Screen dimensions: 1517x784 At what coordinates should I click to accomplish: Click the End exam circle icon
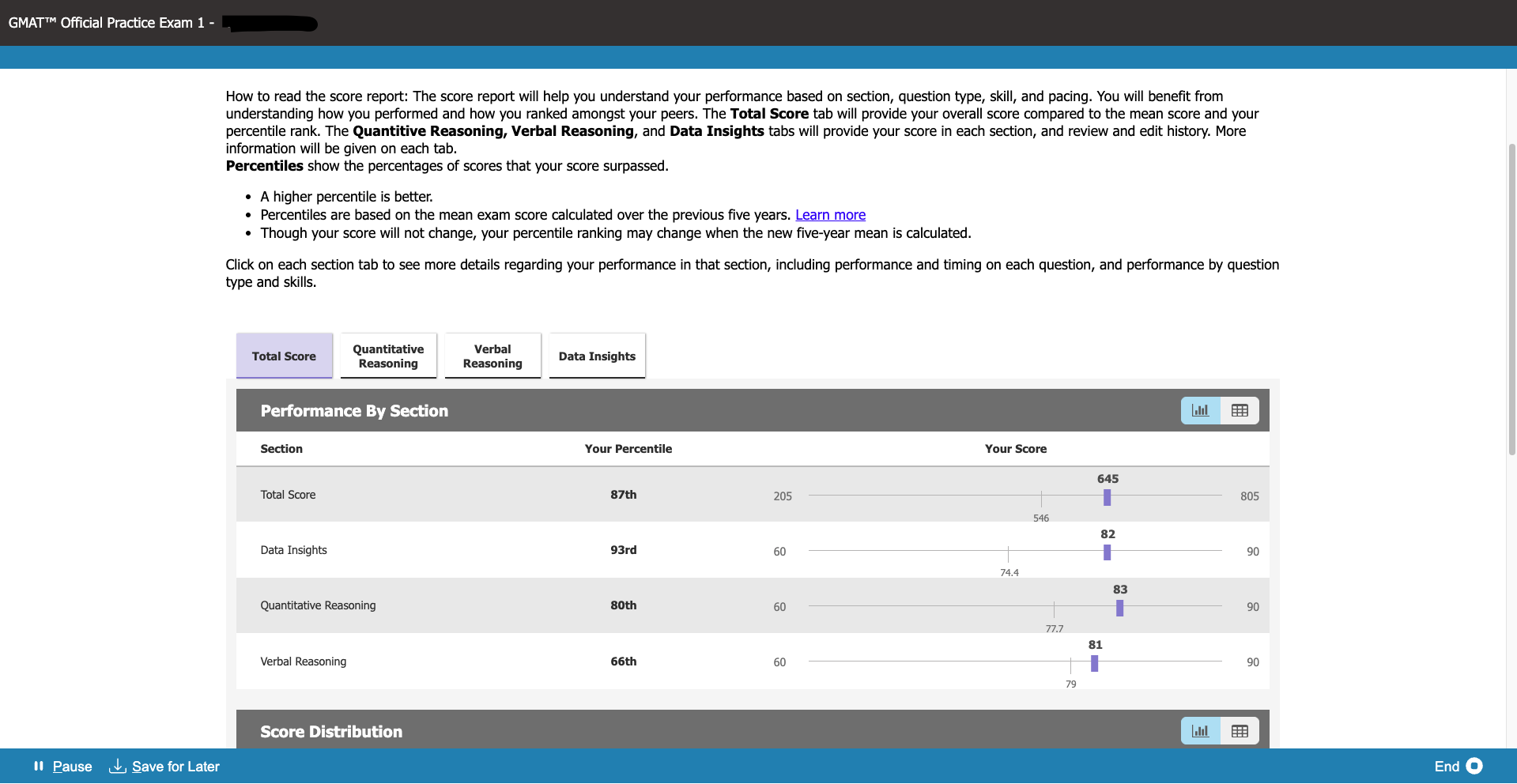point(1475,766)
